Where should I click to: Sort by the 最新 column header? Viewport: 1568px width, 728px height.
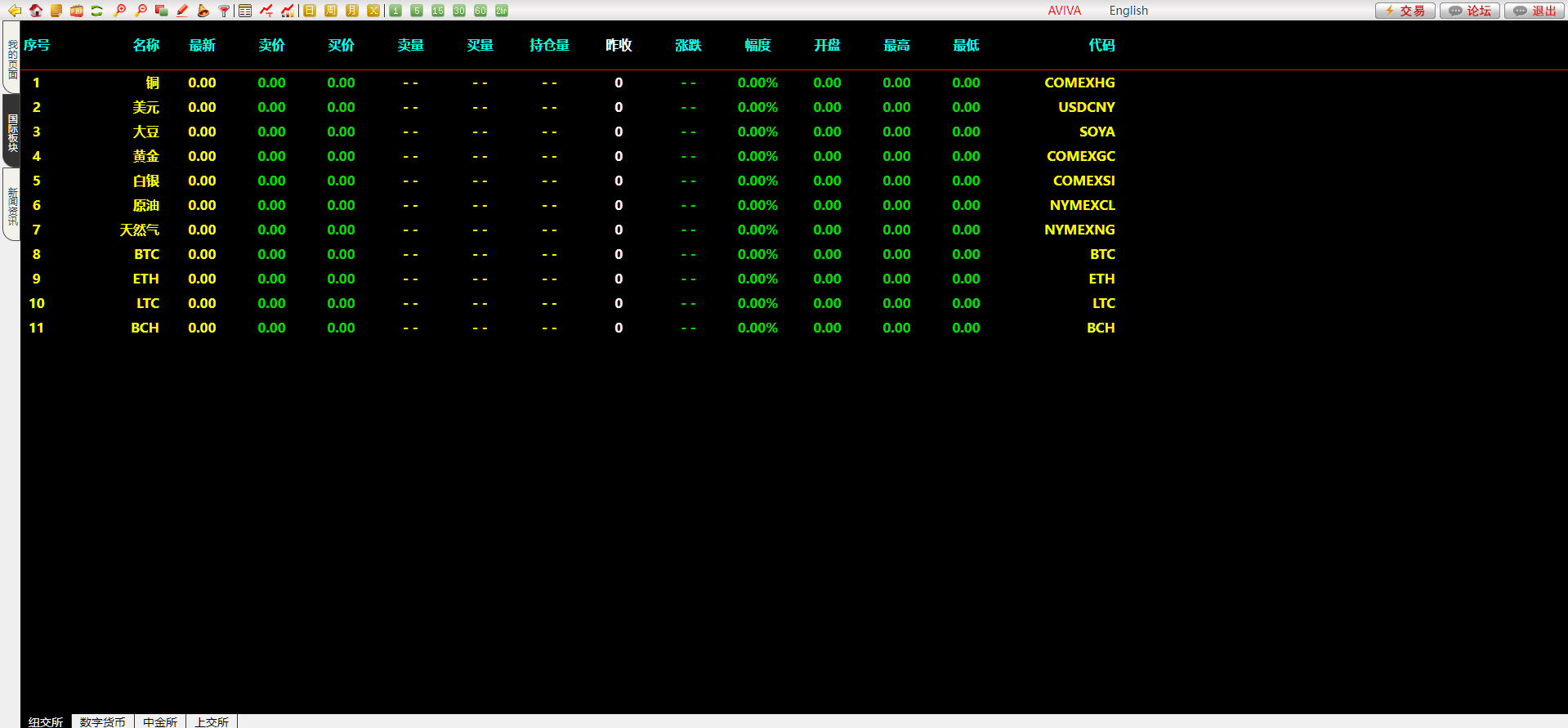click(203, 45)
